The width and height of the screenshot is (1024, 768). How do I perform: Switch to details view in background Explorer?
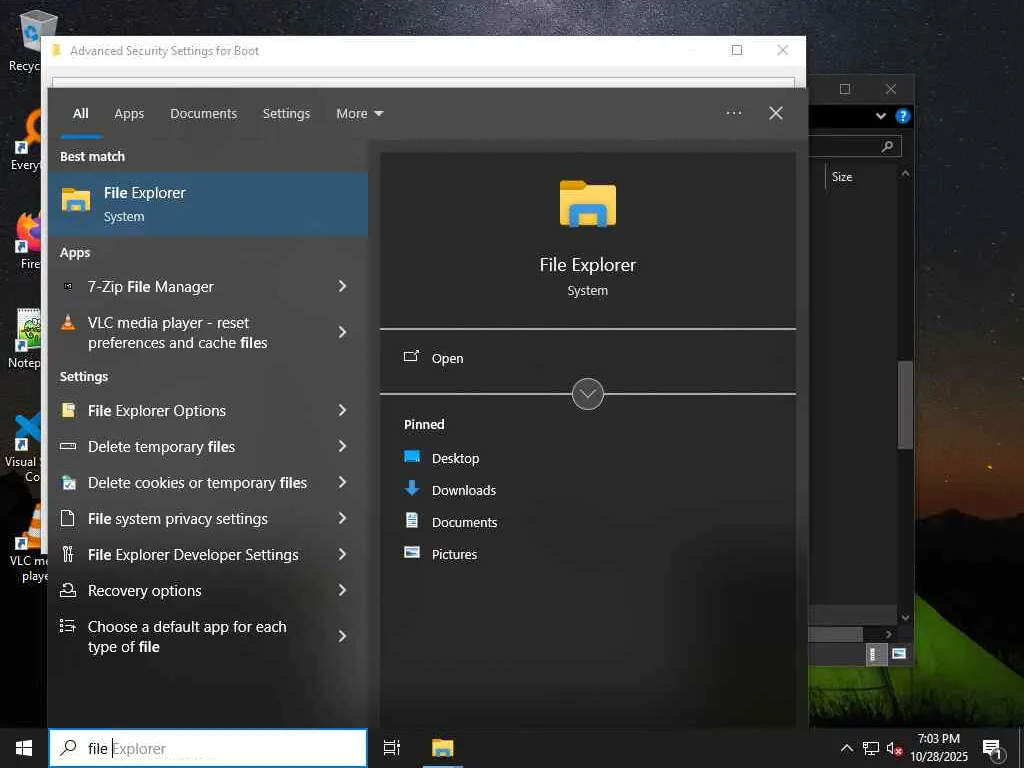coord(874,654)
